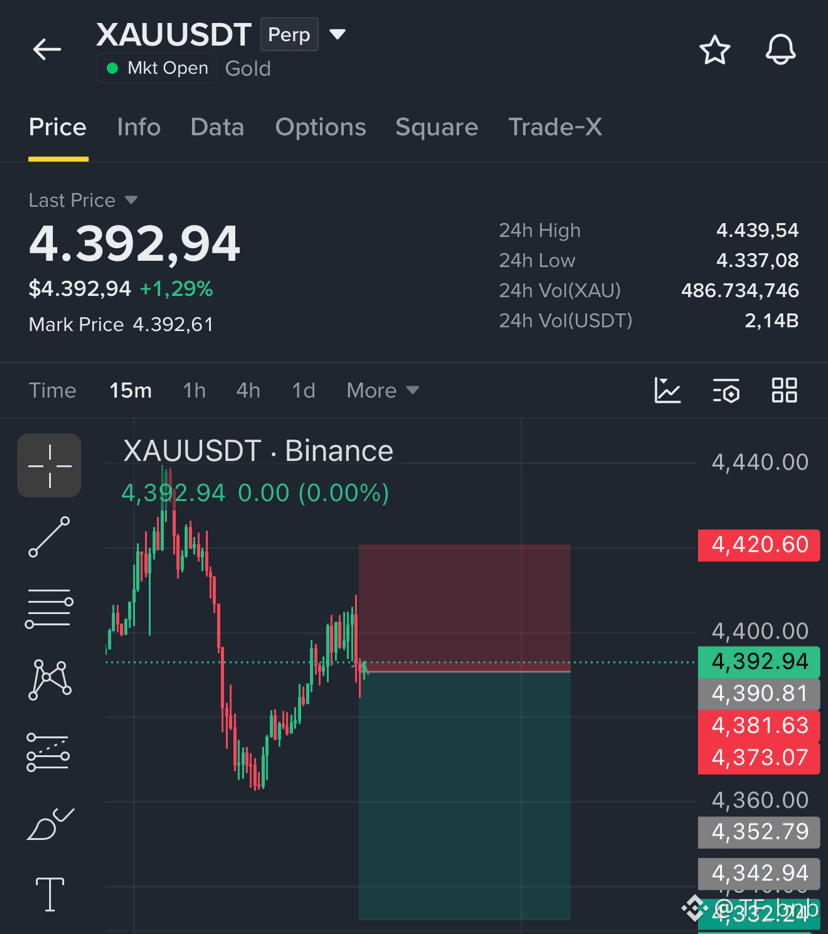The image size is (828, 934).
Task: Click the 4,373.07 red price label
Action: coord(759,758)
